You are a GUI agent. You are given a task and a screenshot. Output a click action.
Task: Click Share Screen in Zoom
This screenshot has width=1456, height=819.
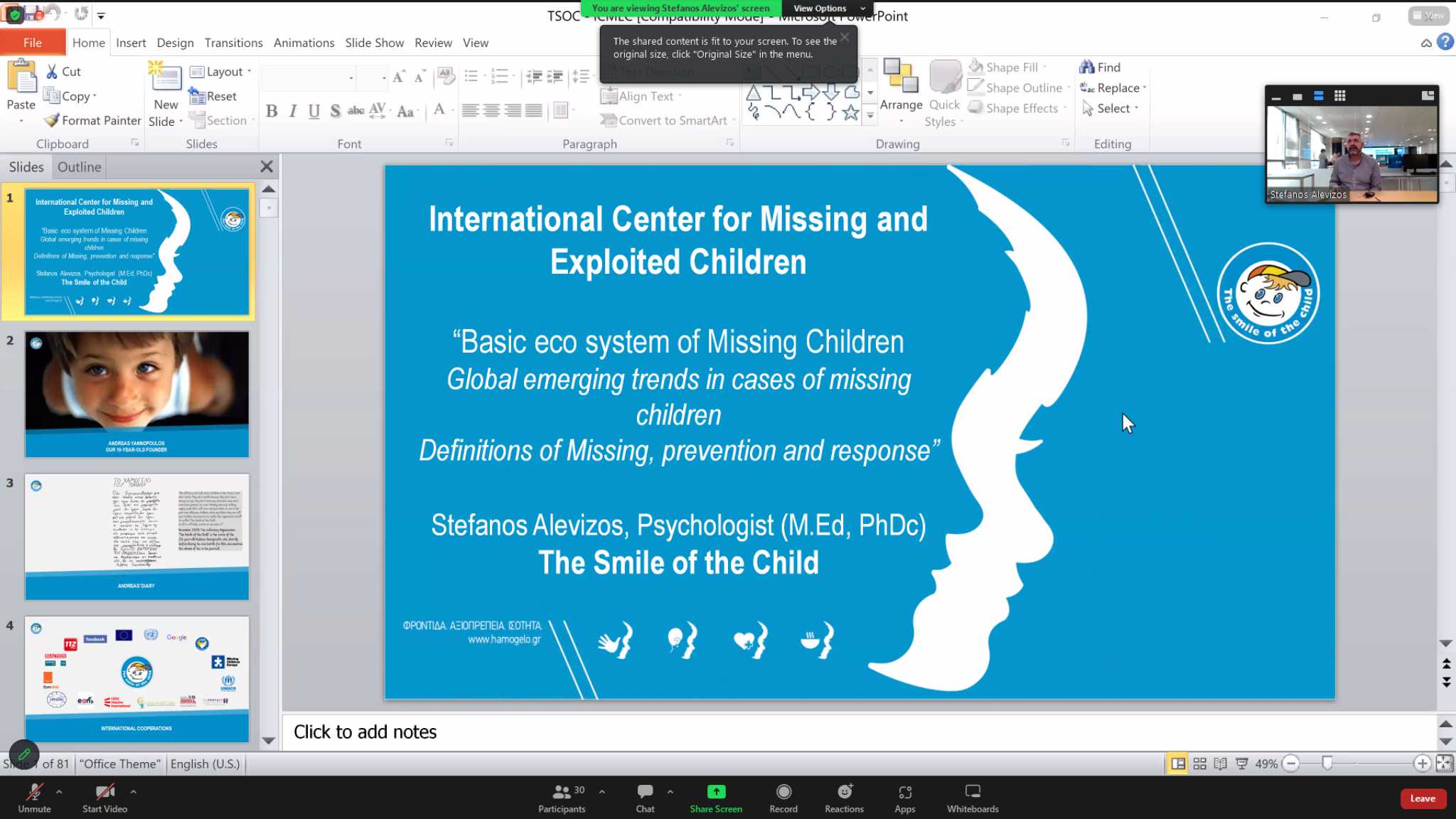coord(716,798)
